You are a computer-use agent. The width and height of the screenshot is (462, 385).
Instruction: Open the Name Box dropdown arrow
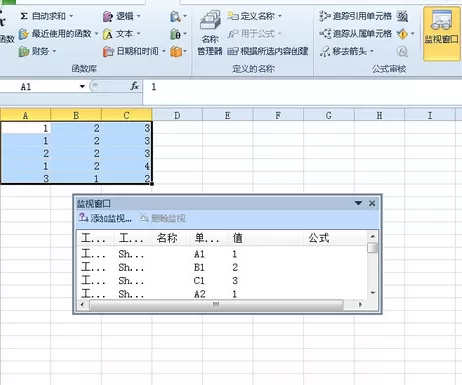pos(82,87)
